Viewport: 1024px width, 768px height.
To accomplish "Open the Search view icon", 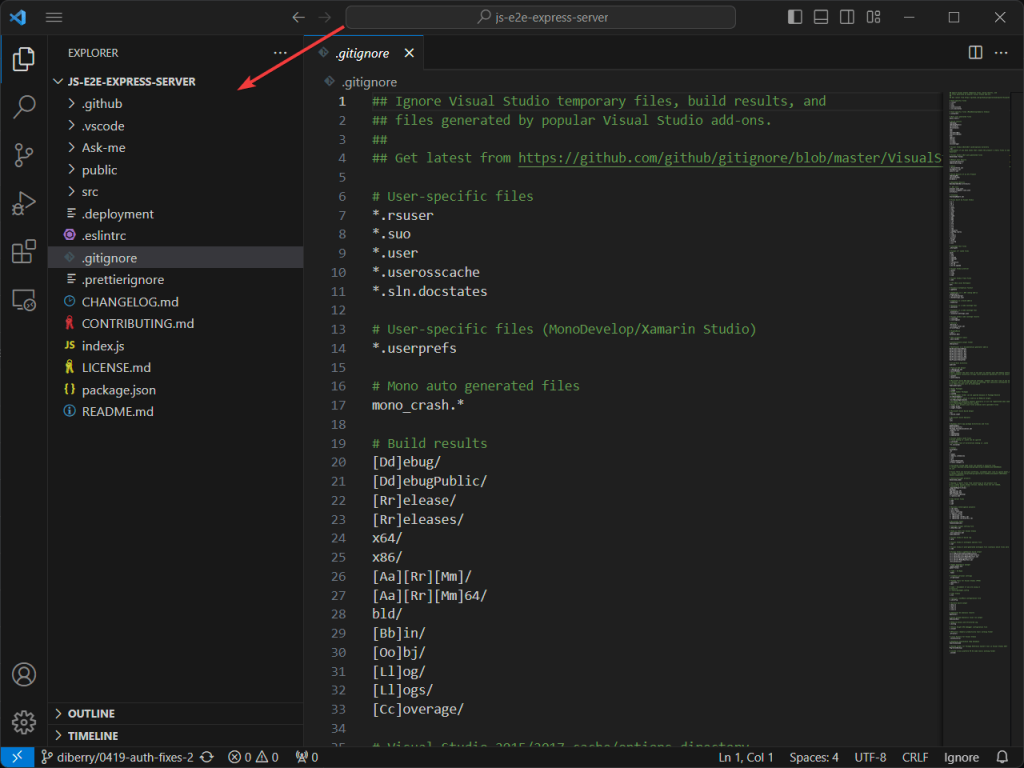I will [x=24, y=106].
